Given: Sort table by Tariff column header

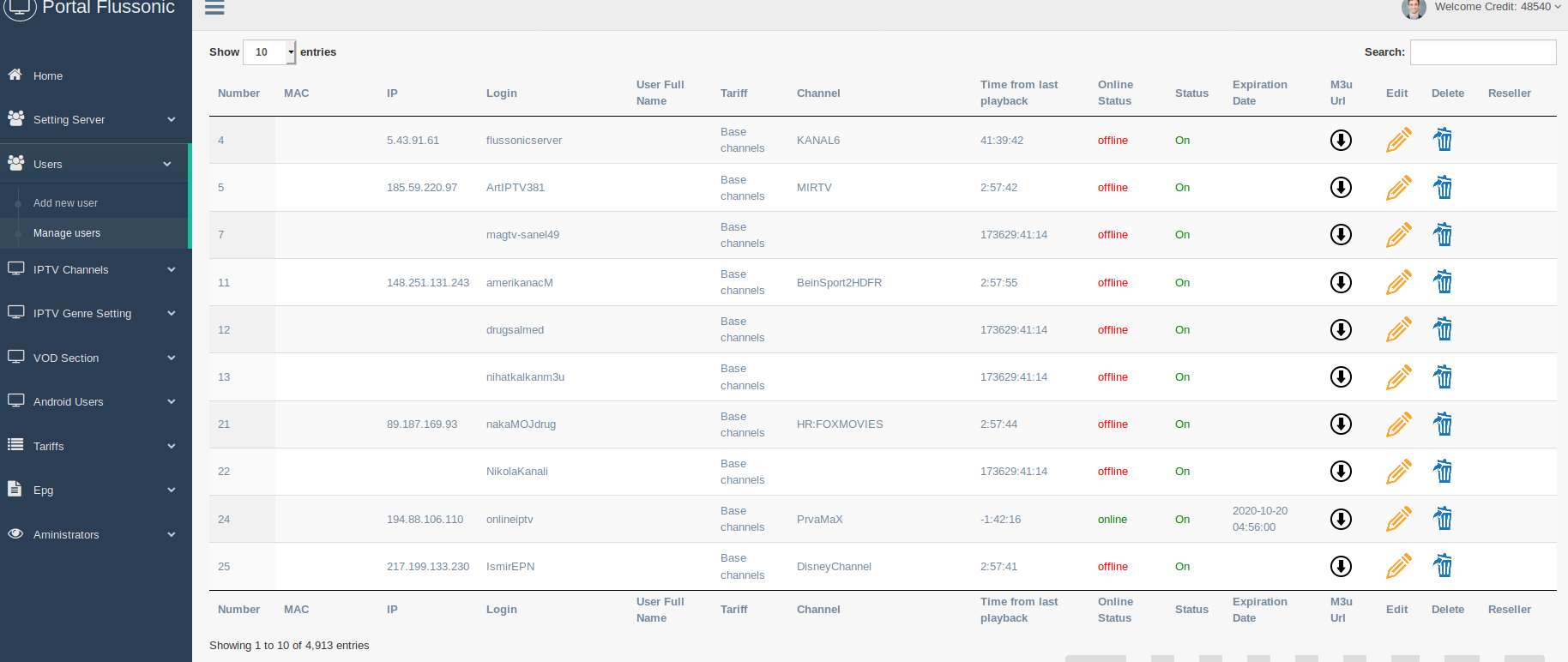Looking at the screenshot, I should tap(734, 93).
